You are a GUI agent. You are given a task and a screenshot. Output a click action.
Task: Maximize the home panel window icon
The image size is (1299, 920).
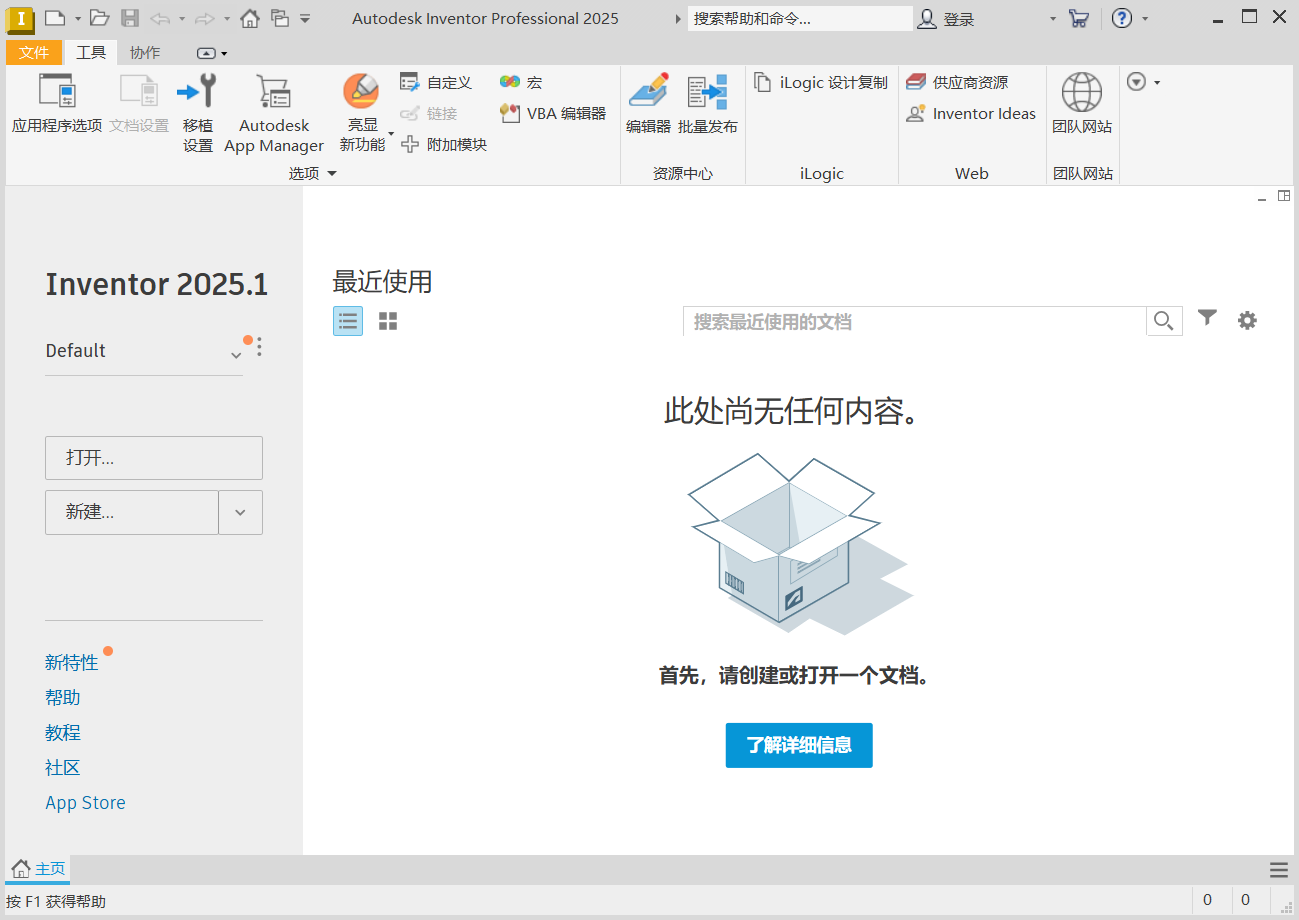tap(1284, 196)
